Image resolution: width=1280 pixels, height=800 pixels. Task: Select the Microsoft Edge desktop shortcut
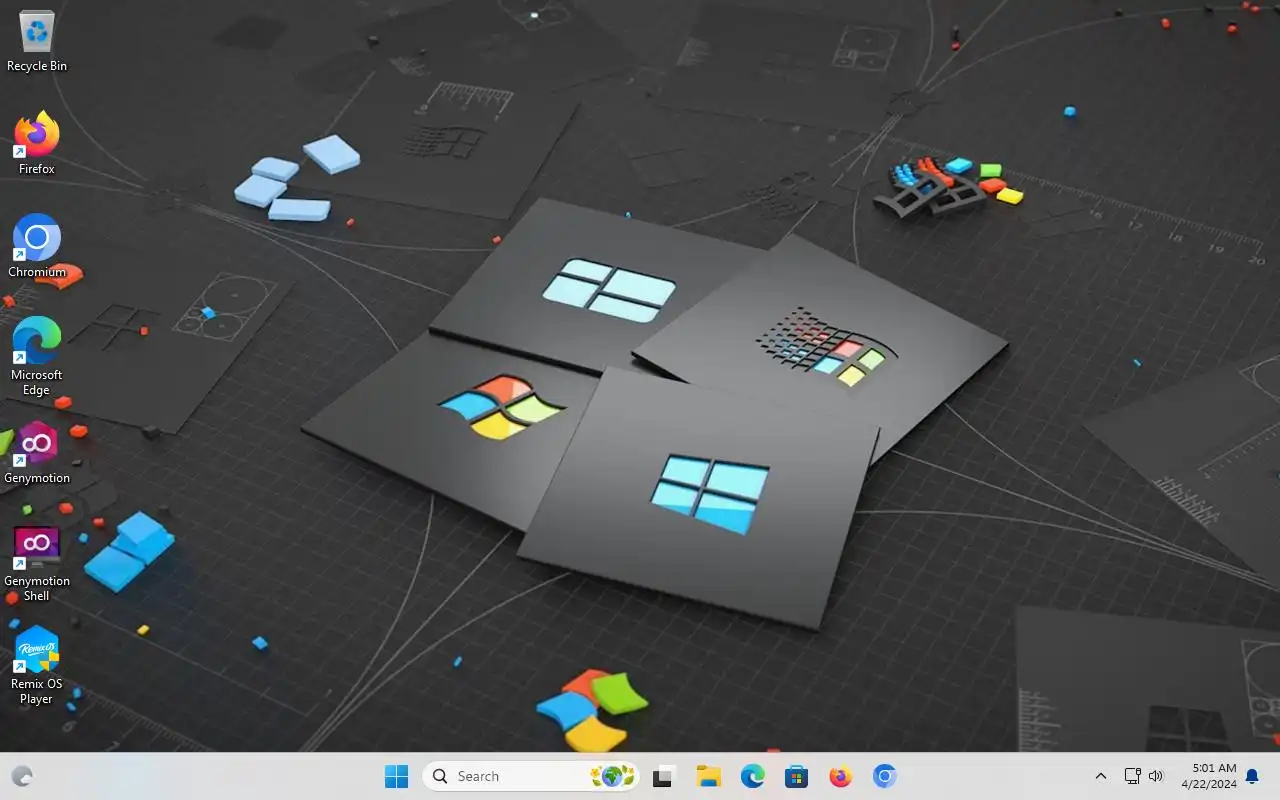tap(37, 356)
